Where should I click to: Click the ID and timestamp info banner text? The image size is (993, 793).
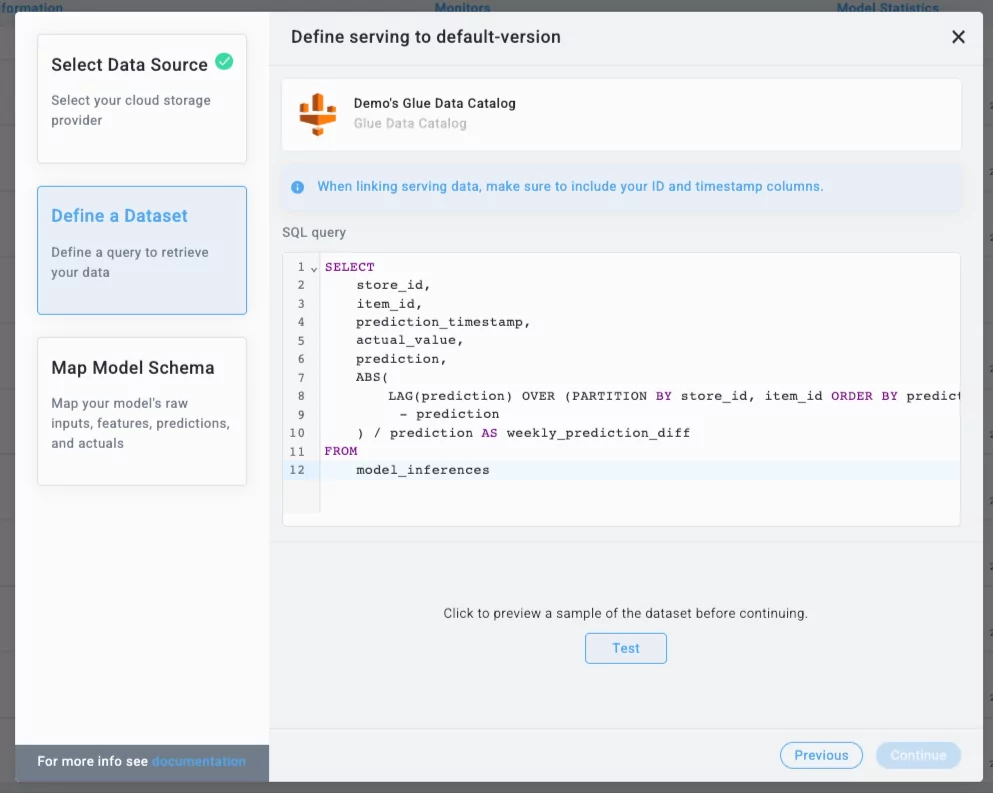click(570, 187)
